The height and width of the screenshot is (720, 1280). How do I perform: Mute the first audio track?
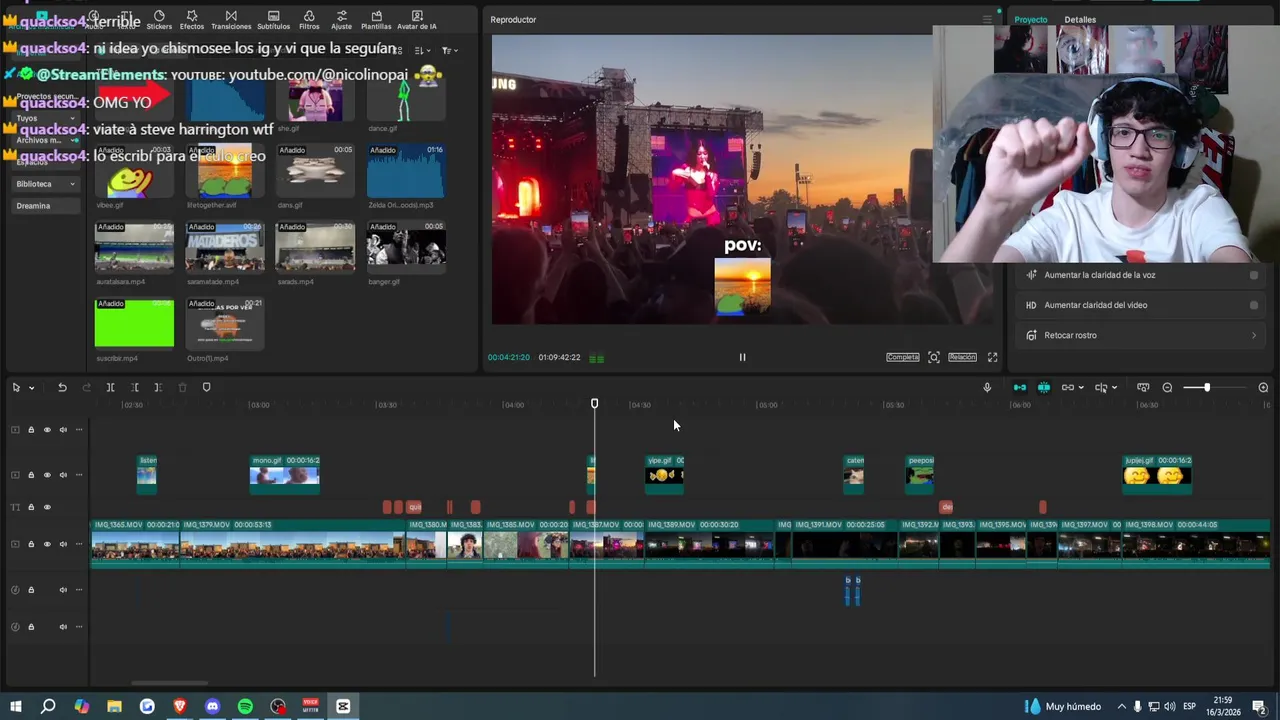63,590
